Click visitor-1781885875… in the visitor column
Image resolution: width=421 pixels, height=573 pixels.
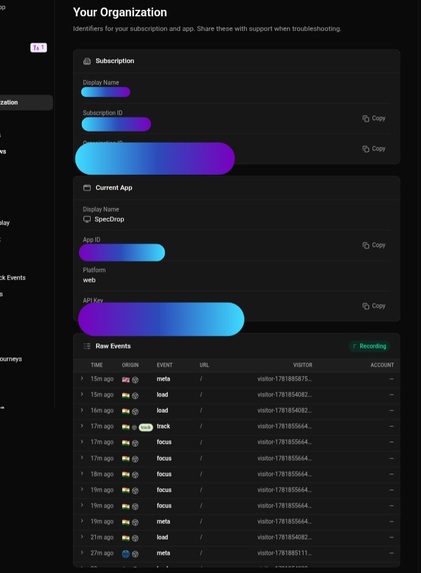click(x=284, y=379)
